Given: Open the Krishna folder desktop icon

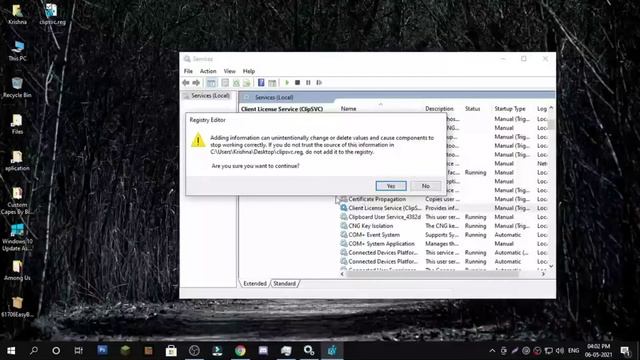Looking at the screenshot, I should 17,14.
